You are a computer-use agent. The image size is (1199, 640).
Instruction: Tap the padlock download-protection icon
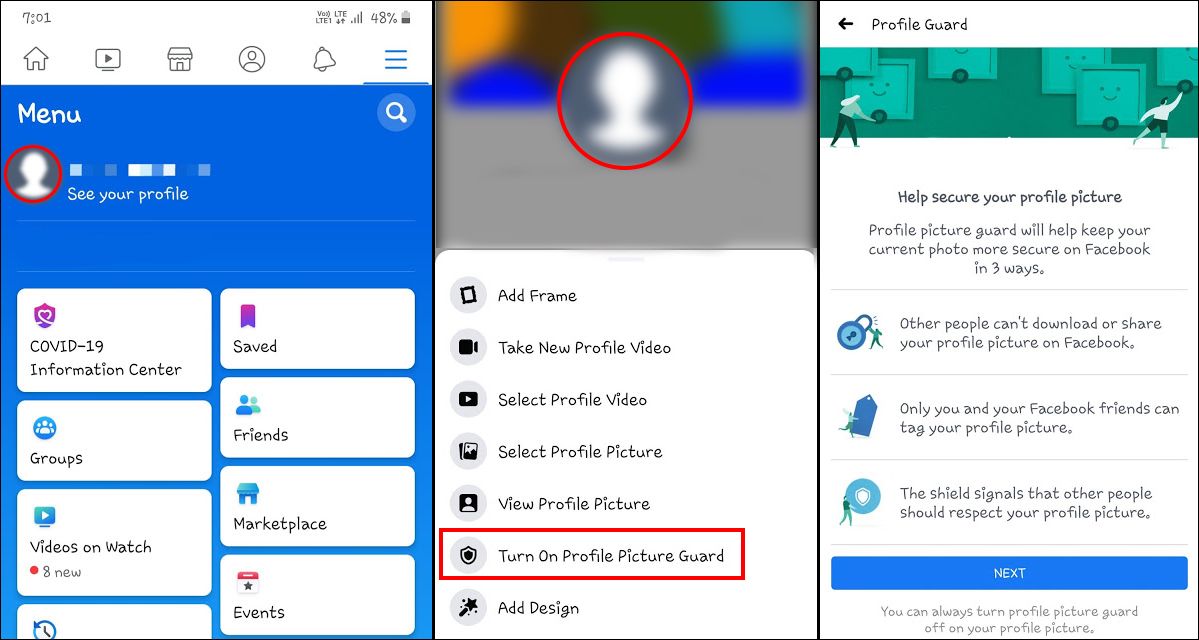tap(859, 333)
